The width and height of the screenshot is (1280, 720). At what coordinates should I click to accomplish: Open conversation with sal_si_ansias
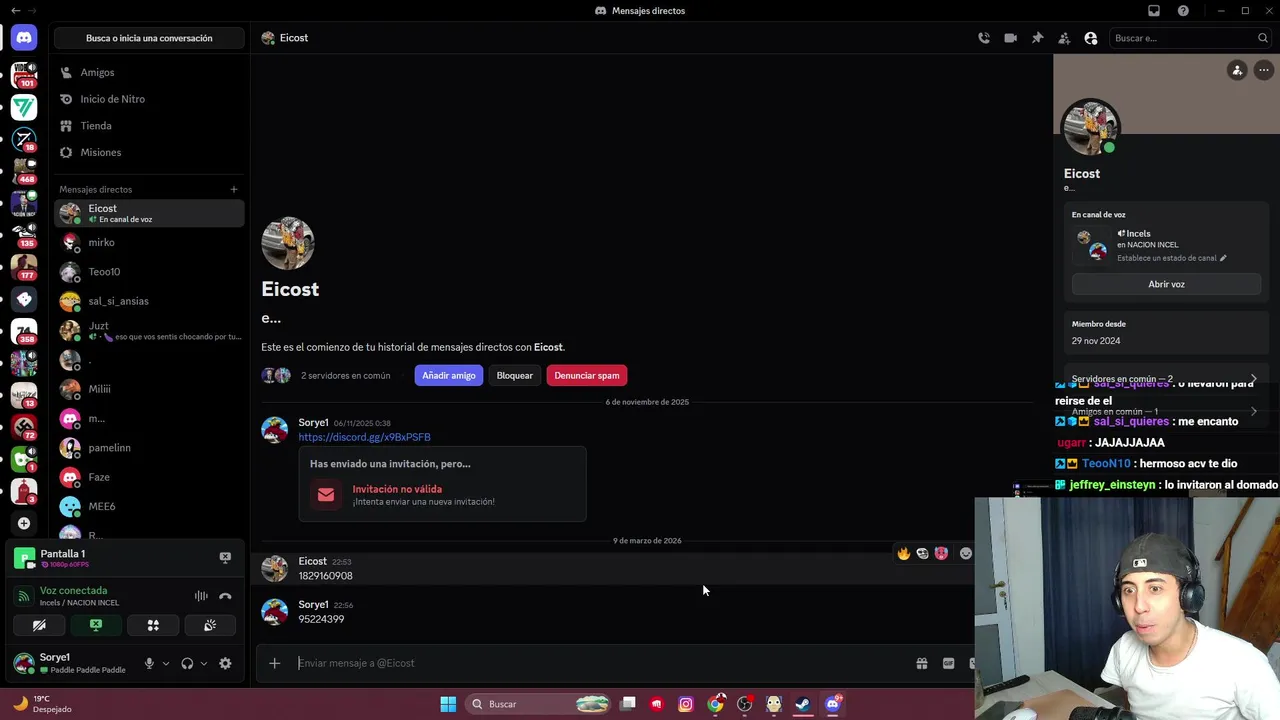(x=149, y=301)
